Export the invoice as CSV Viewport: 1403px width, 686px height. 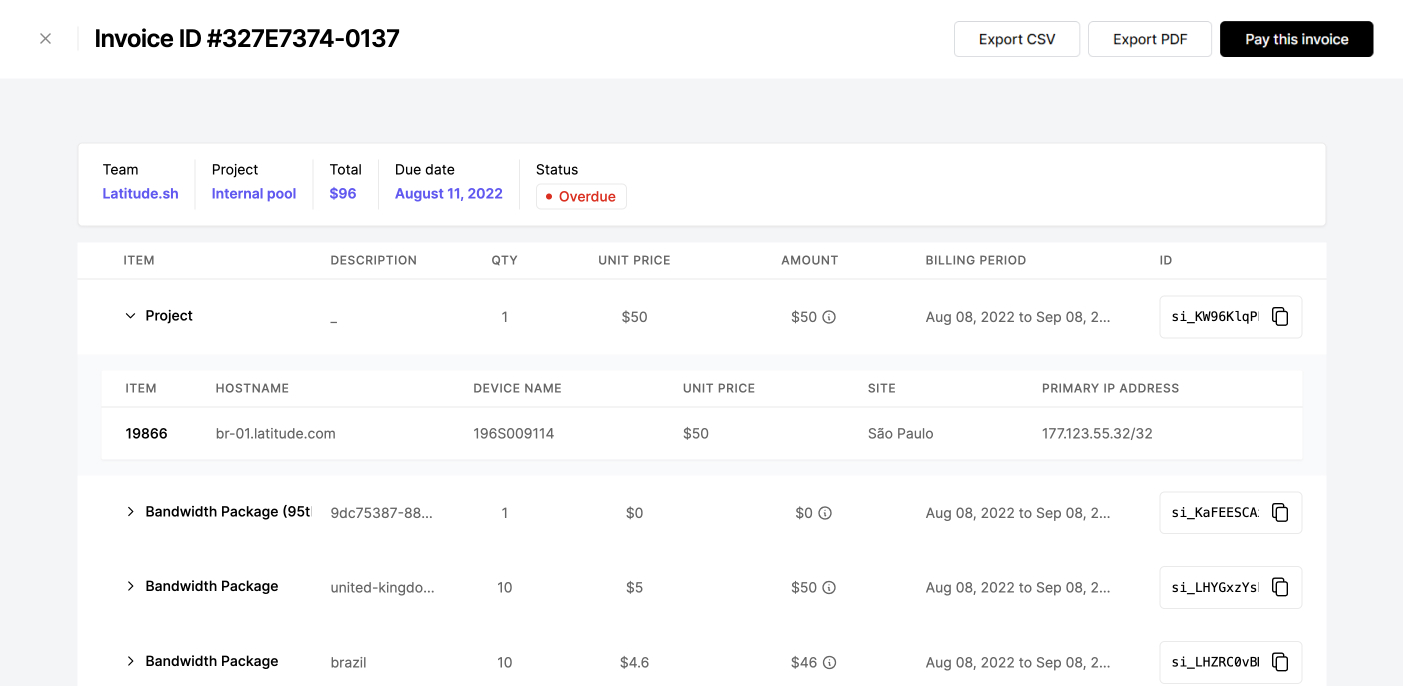1017,39
